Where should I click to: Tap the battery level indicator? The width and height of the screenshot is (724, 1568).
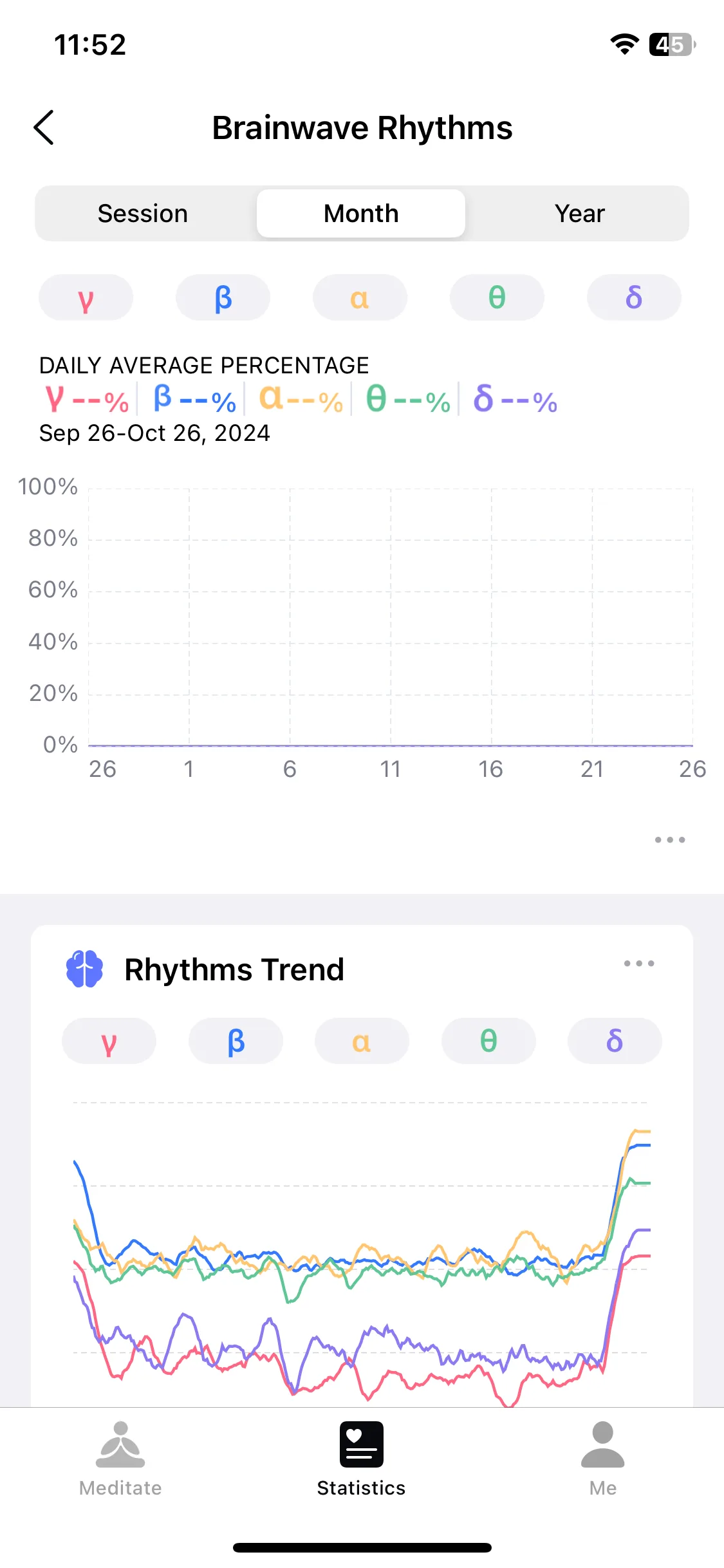672,44
